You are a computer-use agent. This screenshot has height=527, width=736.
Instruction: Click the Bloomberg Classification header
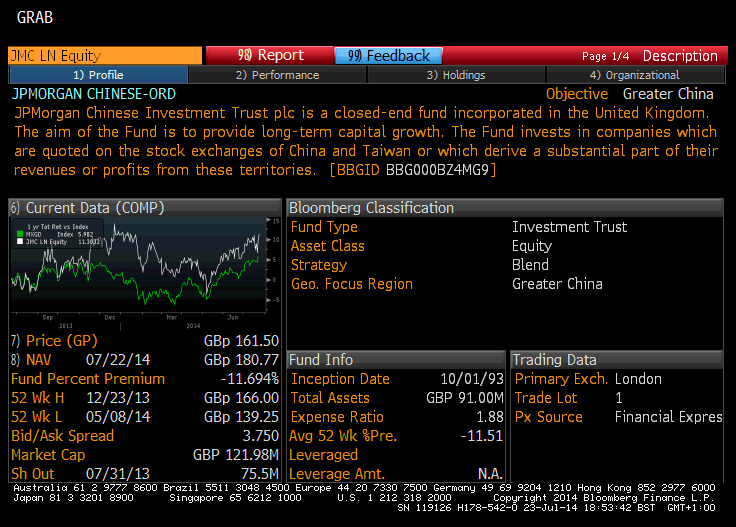[x=505, y=208]
